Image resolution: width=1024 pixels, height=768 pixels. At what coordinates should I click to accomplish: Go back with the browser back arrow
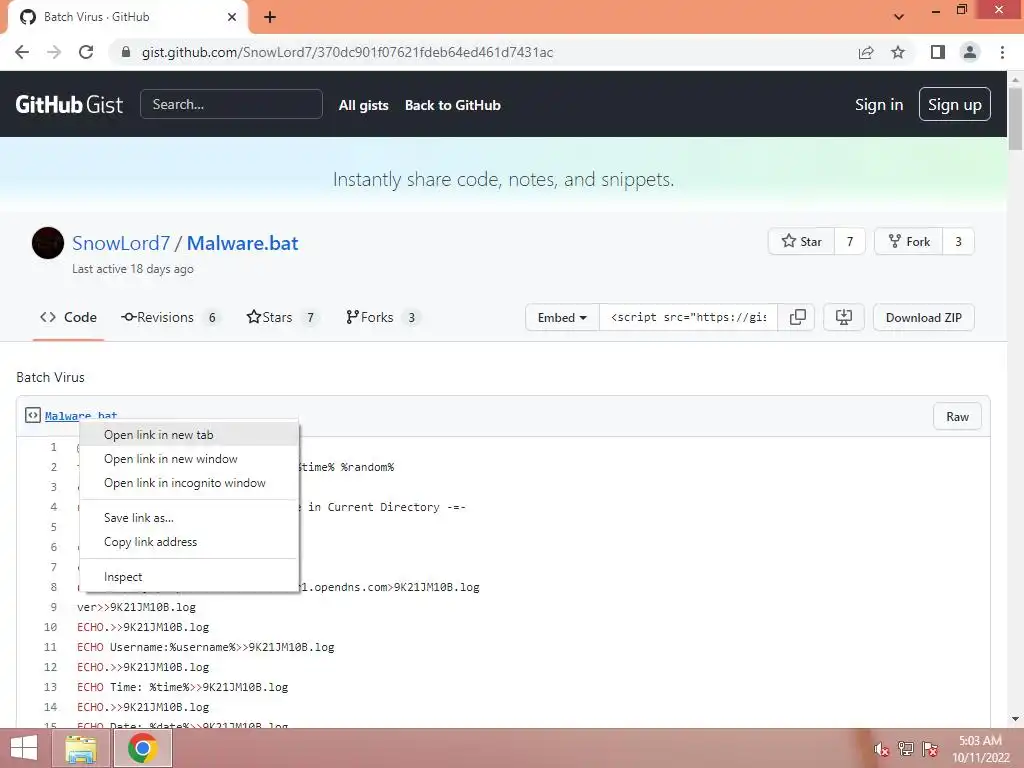(22, 52)
